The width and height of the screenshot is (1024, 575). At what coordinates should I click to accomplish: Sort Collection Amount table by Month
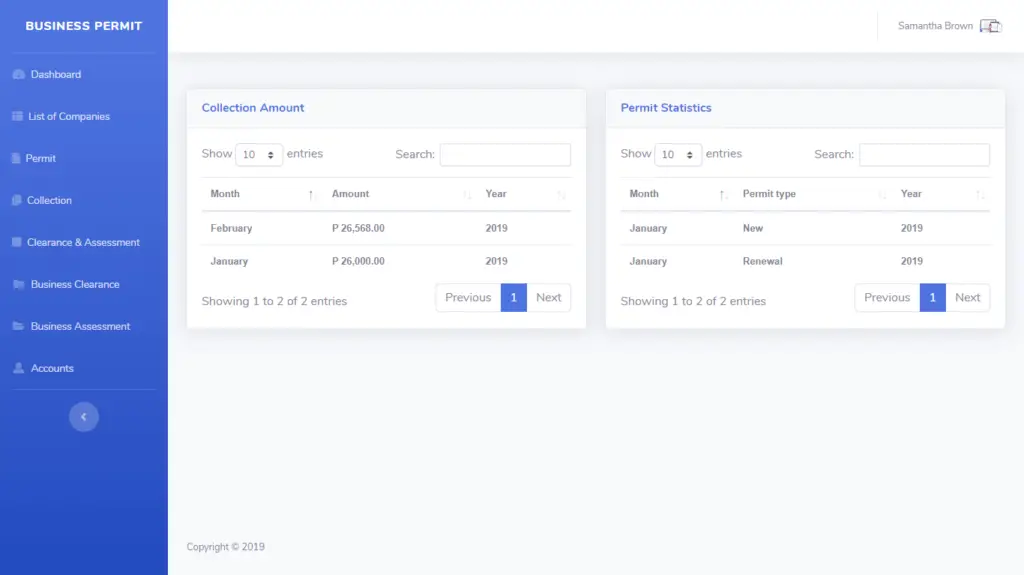(262, 194)
